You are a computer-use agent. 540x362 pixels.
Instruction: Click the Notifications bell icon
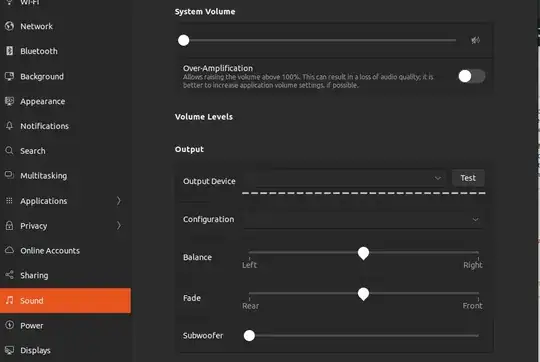tap(10, 126)
